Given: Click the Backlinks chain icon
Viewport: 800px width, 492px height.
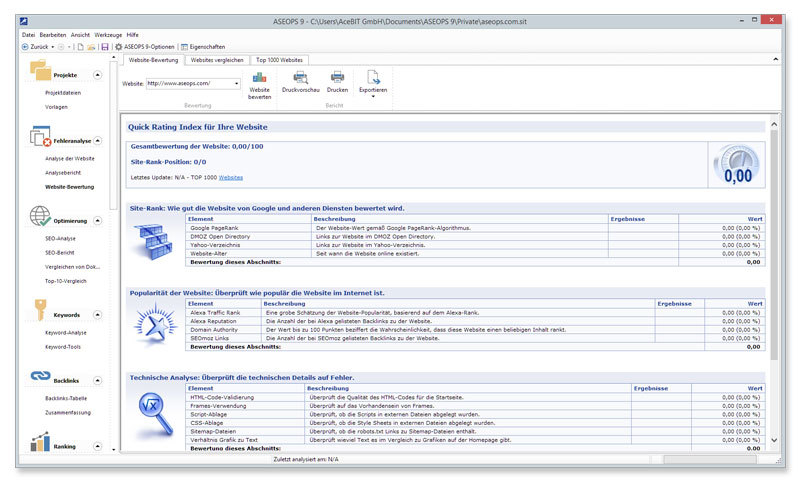Looking at the screenshot, I should click(40, 376).
